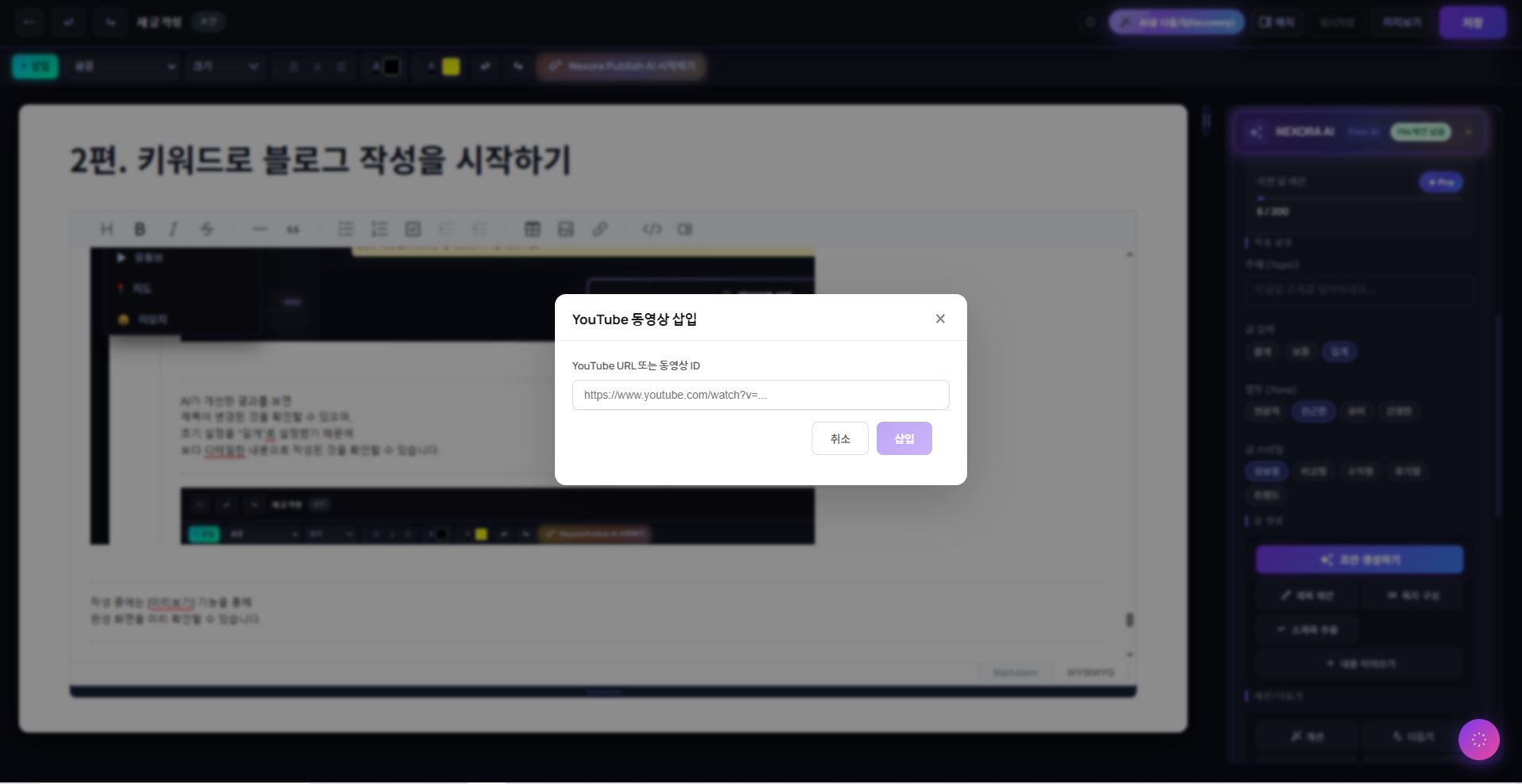Click the insert link icon

599,229
